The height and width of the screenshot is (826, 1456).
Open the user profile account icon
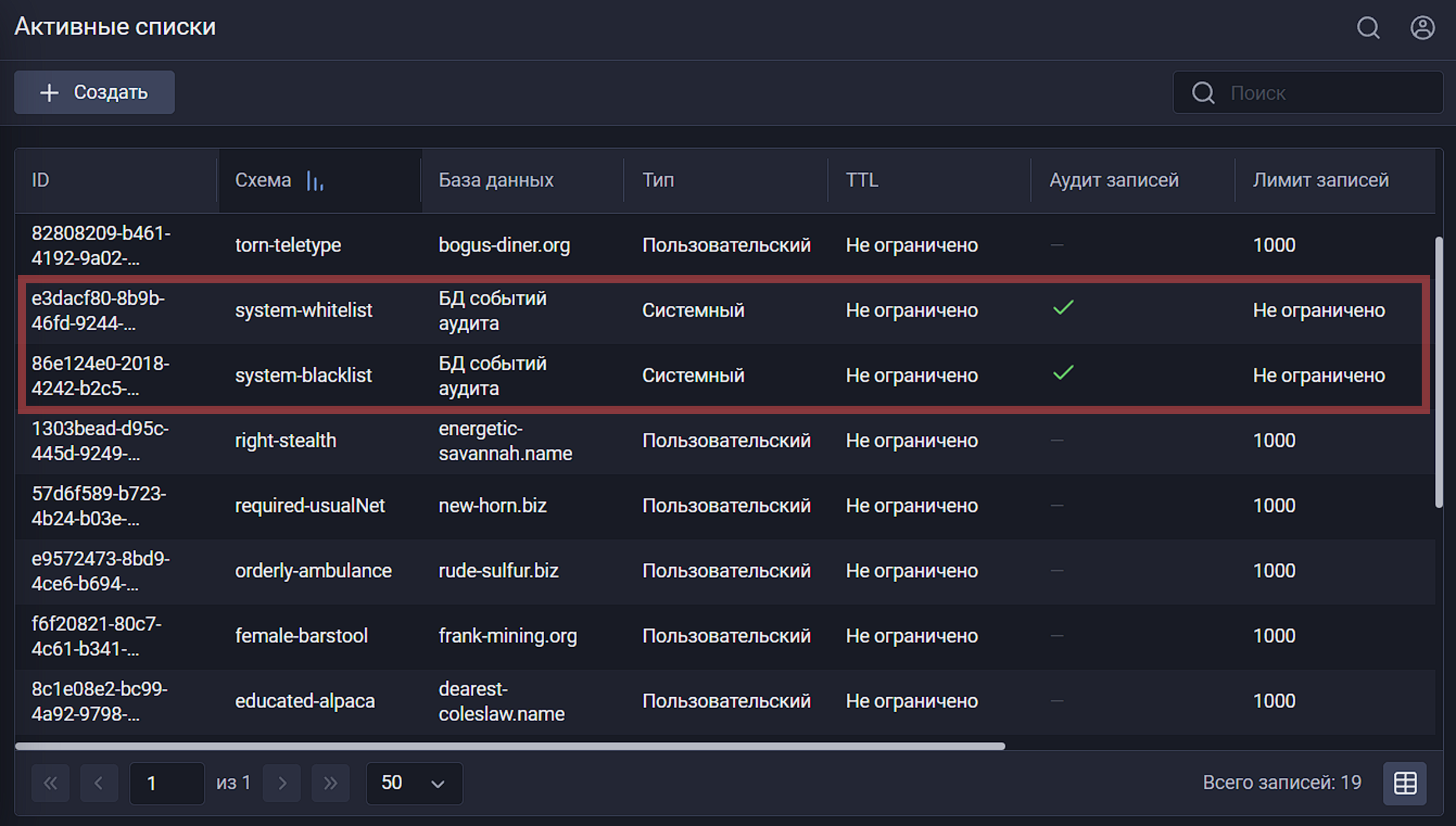click(x=1422, y=27)
